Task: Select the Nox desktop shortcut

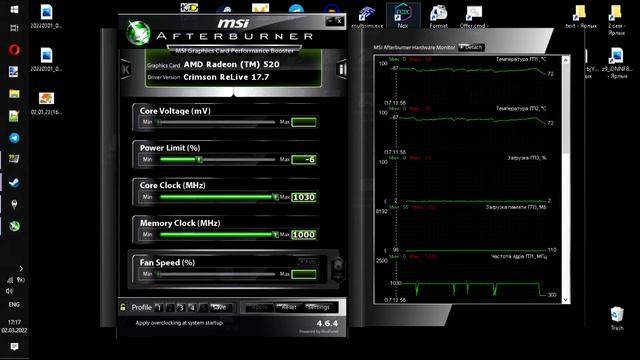Action: (x=403, y=16)
